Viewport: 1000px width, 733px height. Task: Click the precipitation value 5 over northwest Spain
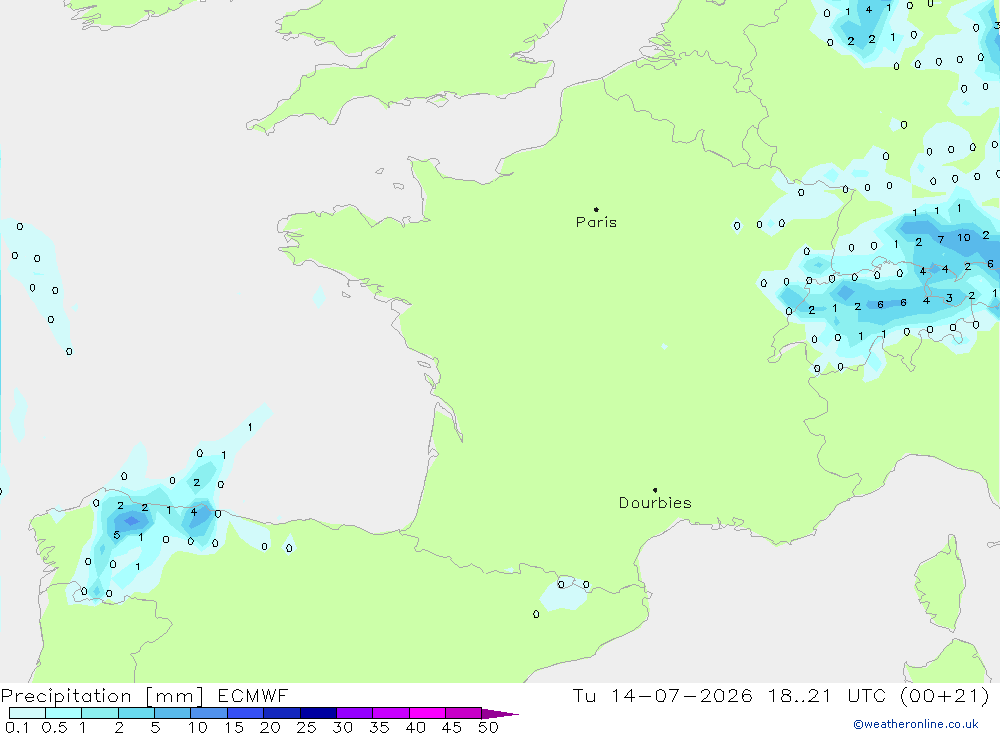[117, 535]
